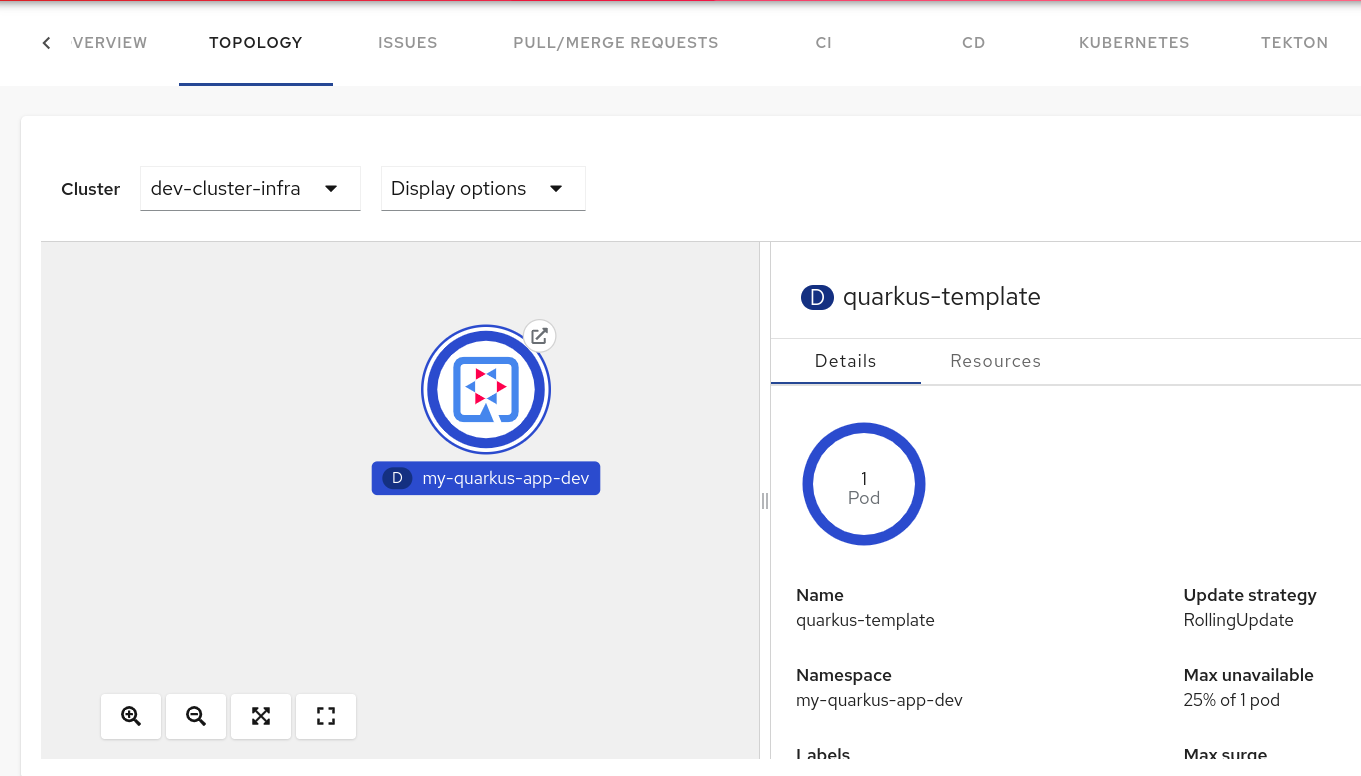Image resolution: width=1361 pixels, height=776 pixels.
Task: Reset topology view with the corner-brackets icon
Action: tap(326, 716)
